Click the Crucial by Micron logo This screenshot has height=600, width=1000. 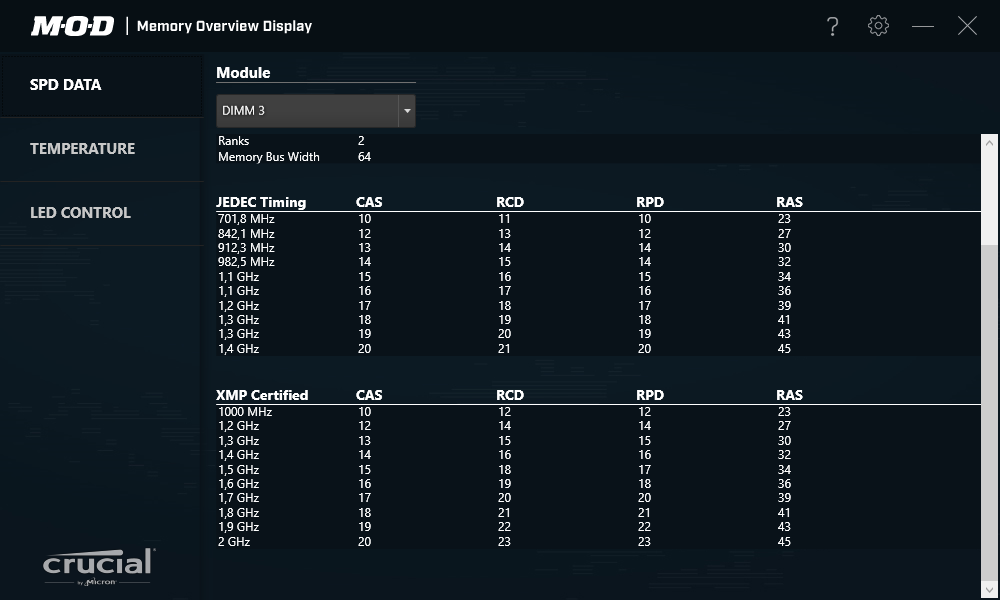coord(98,565)
